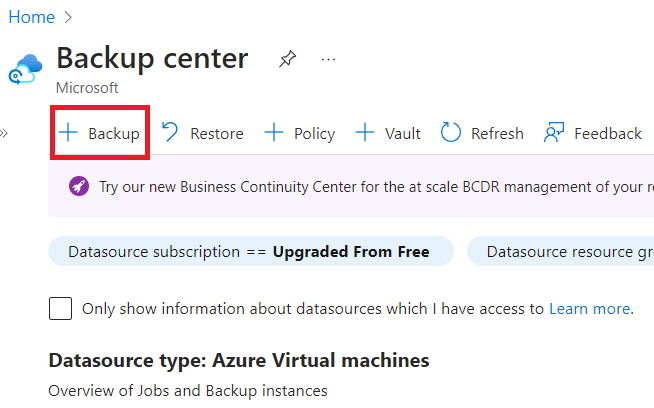
Task: Click the plus icon beside Policy
Action: (x=274, y=133)
